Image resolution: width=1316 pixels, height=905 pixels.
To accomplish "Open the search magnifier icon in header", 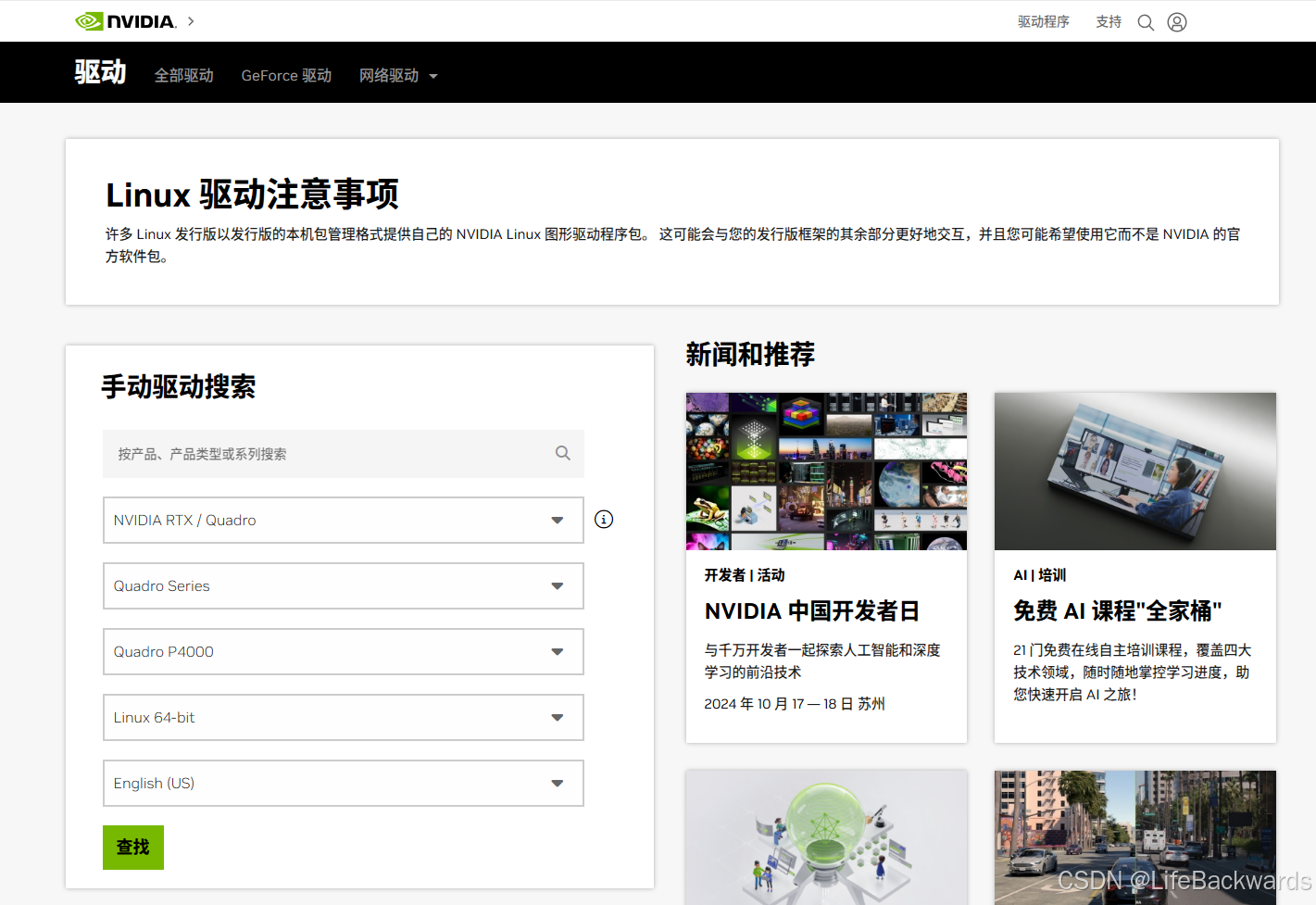I will coord(1146,22).
